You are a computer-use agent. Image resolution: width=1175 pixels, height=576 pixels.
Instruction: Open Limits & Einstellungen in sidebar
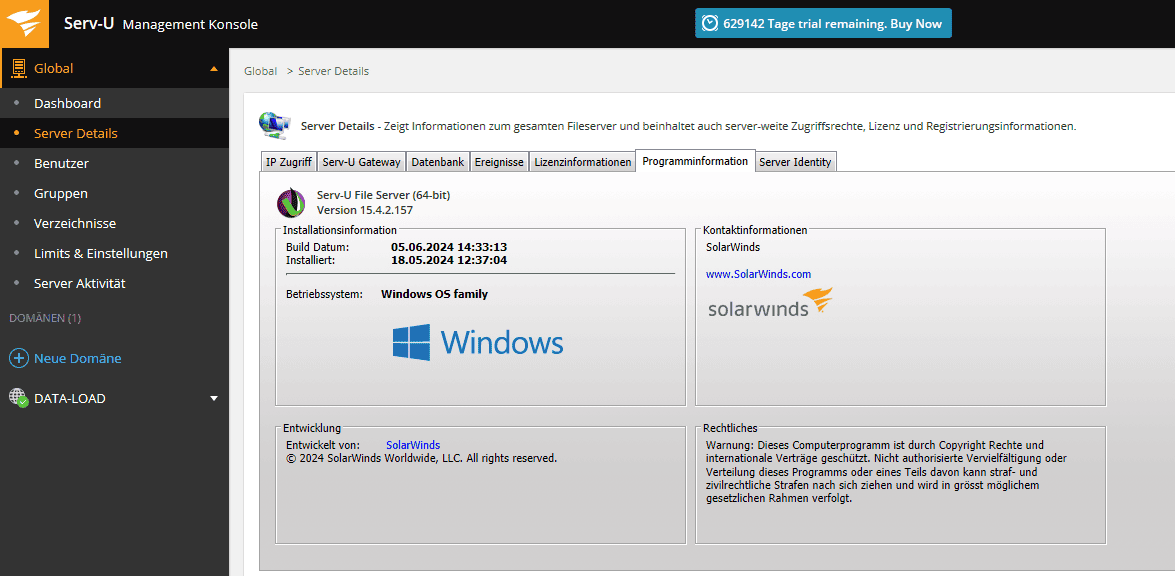coord(114,253)
